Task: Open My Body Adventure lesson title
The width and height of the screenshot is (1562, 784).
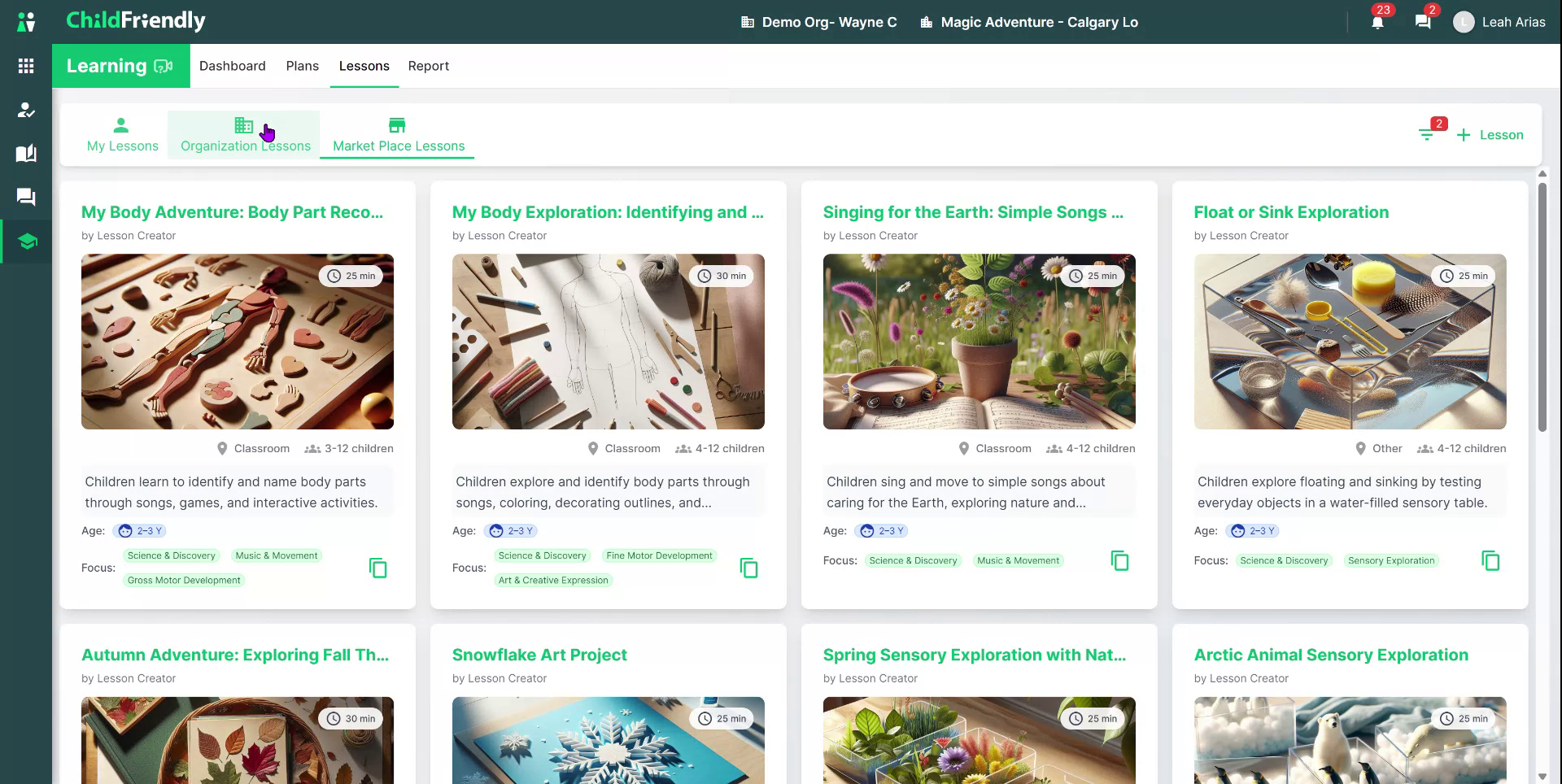Action: tap(232, 212)
